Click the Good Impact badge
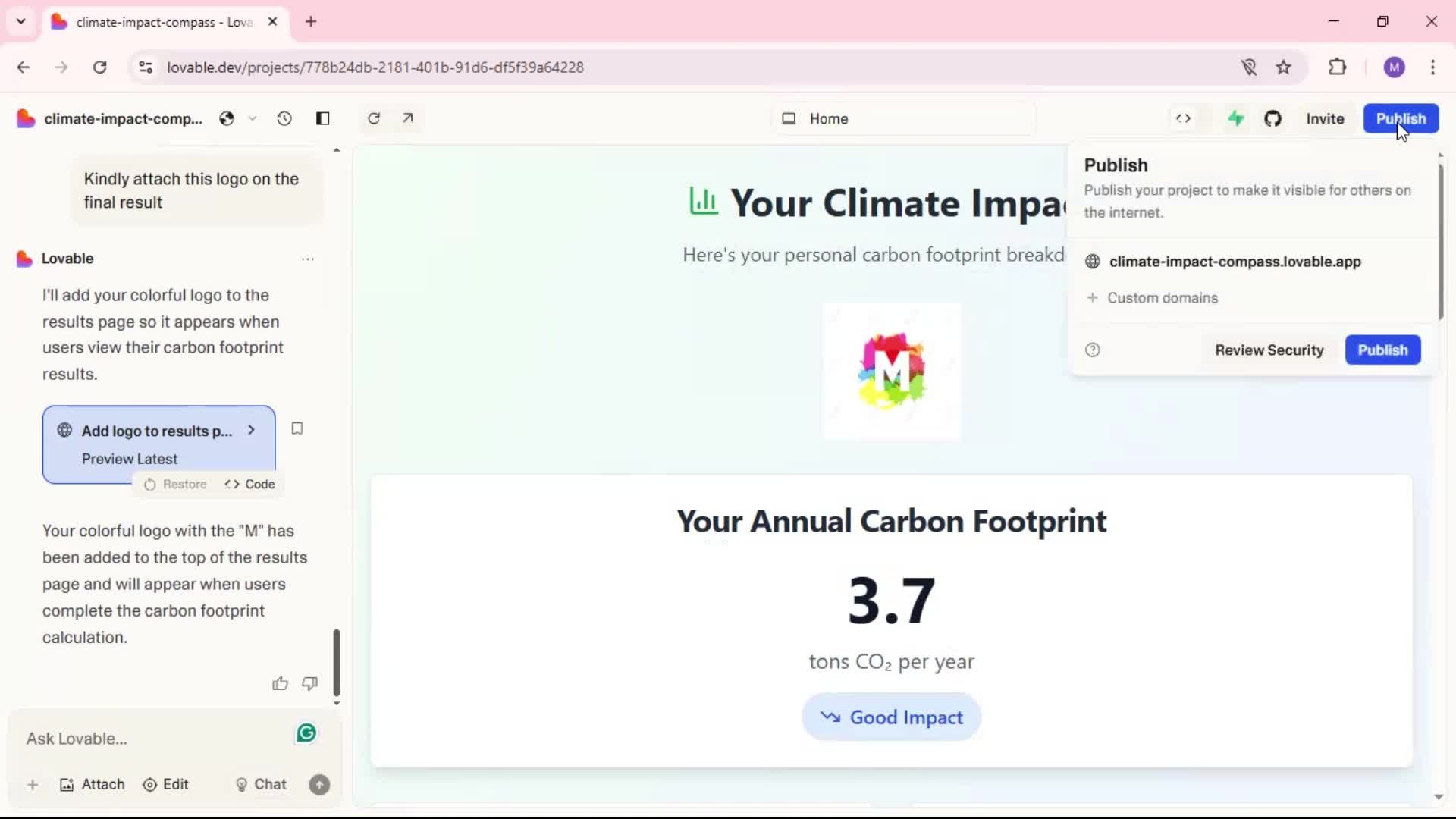The image size is (1456, 819). click(891, 717)
